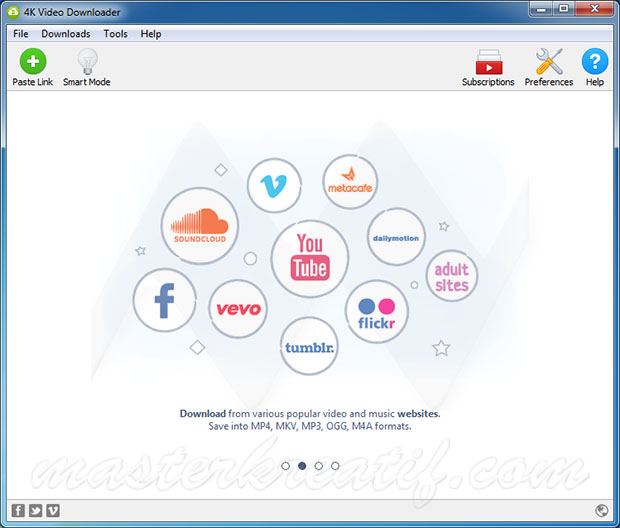
Task: Click the Metacafe logo circle
Action: pos(350,182)
